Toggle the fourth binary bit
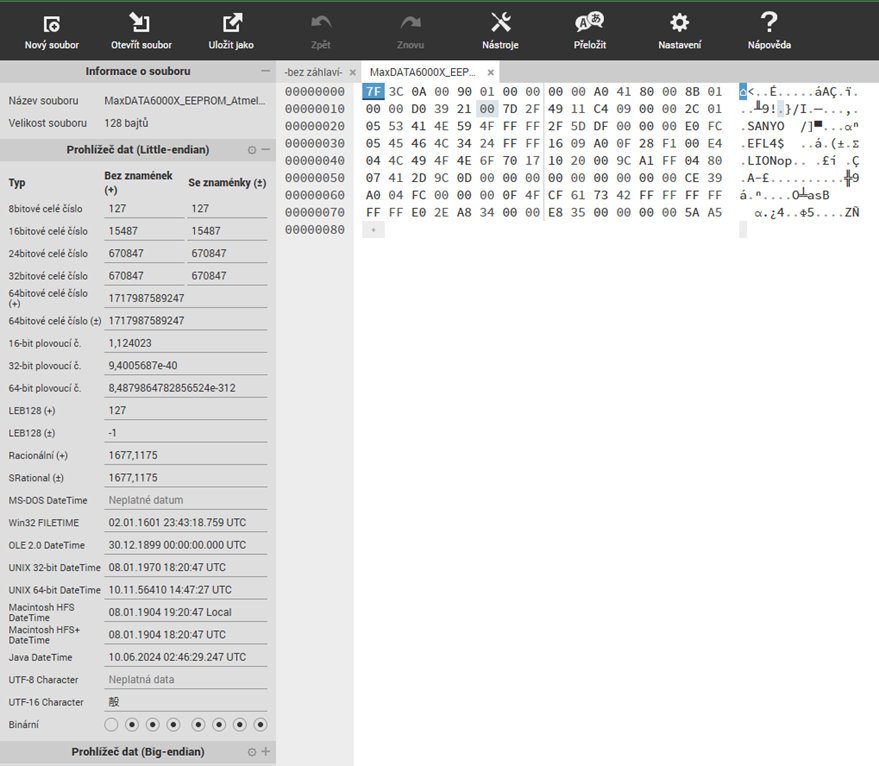 coord(174,725)
